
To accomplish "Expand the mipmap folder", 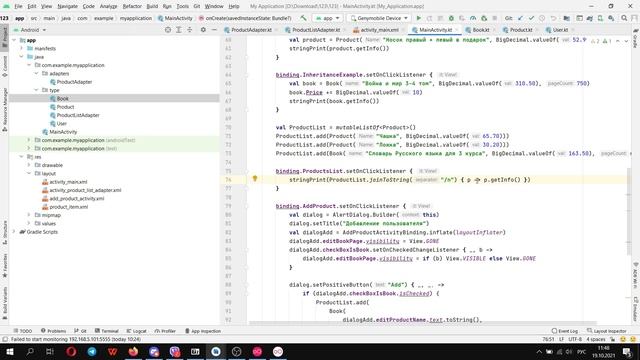I will click(x=29, y=215).
